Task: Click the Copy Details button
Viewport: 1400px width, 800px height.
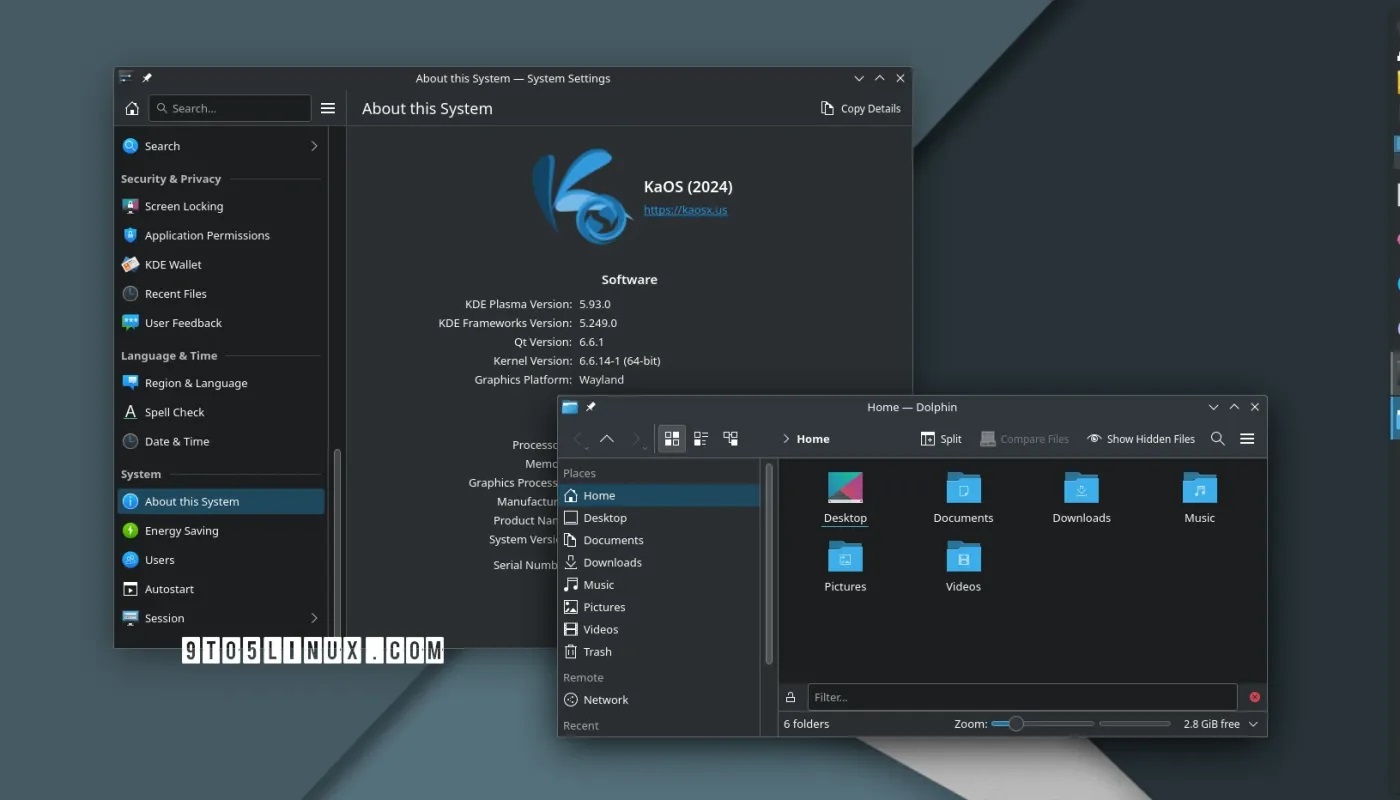Action: pos(861,108)
